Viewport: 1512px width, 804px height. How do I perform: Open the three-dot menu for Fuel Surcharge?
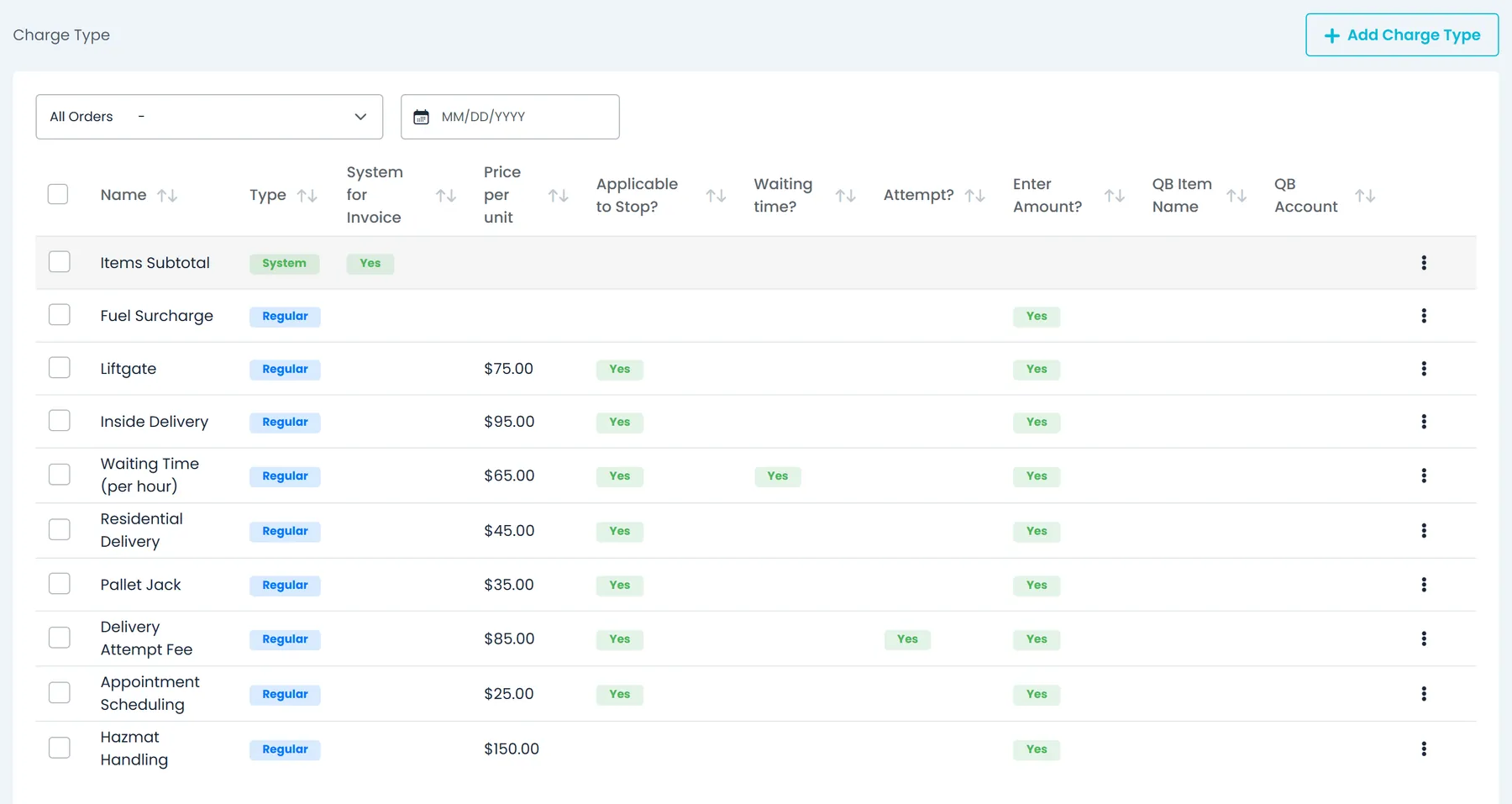1424,316
